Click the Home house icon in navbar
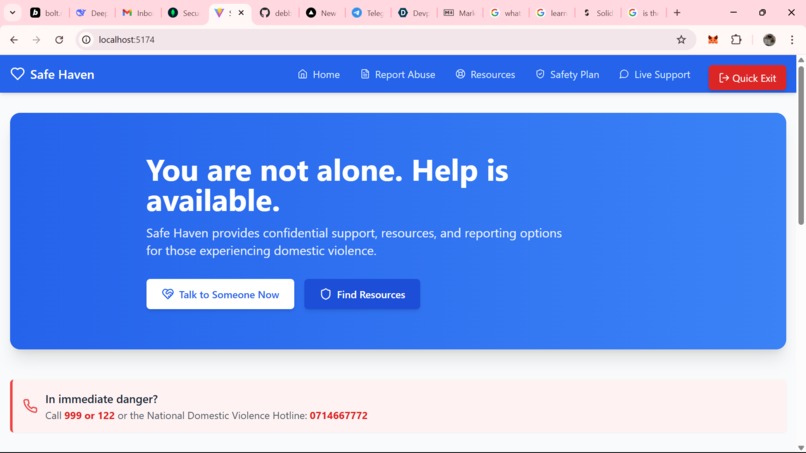The image size is (806, 453). tap(302, 74)
